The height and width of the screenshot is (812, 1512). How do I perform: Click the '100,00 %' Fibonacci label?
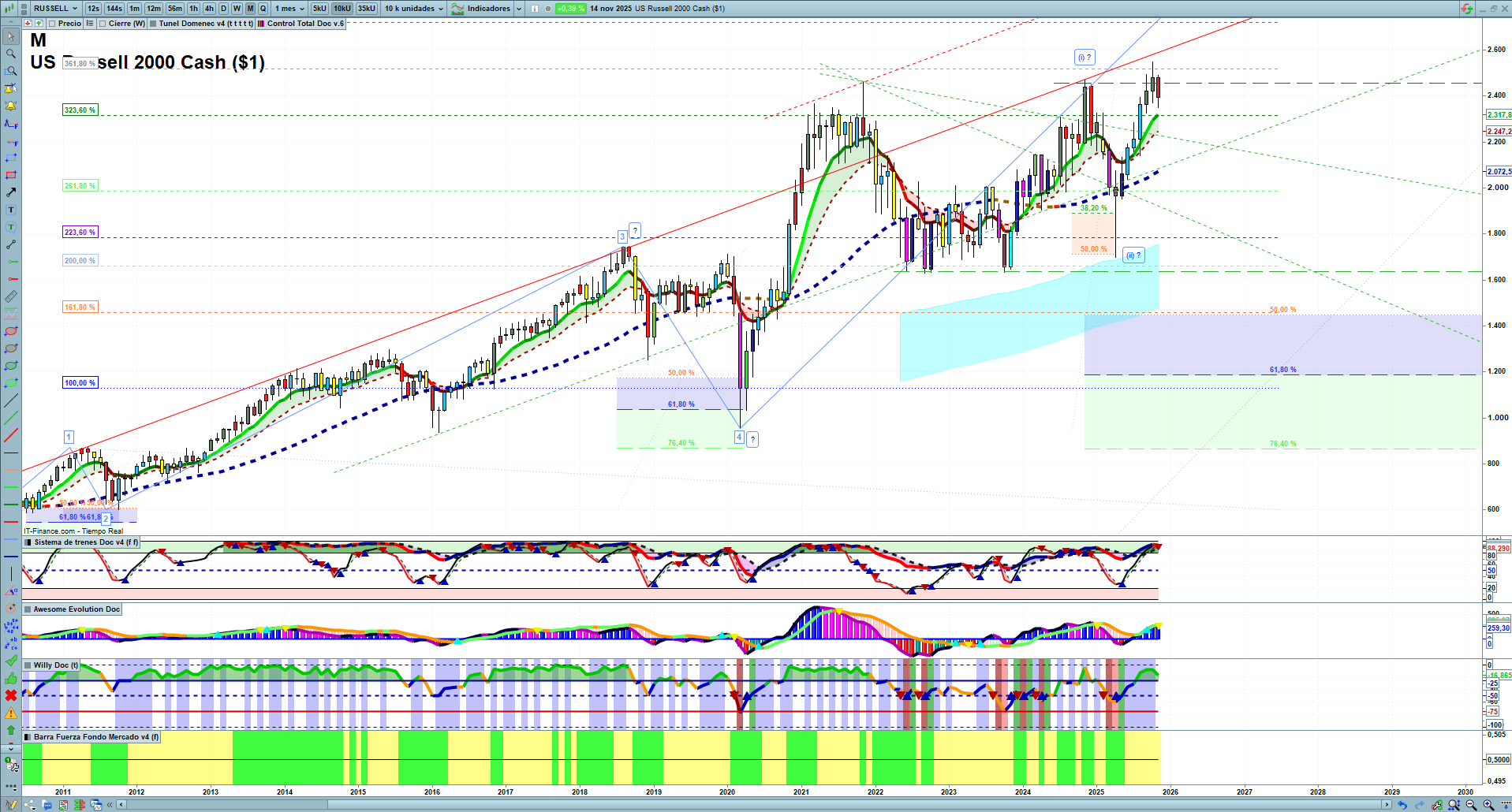pos(80,383)
